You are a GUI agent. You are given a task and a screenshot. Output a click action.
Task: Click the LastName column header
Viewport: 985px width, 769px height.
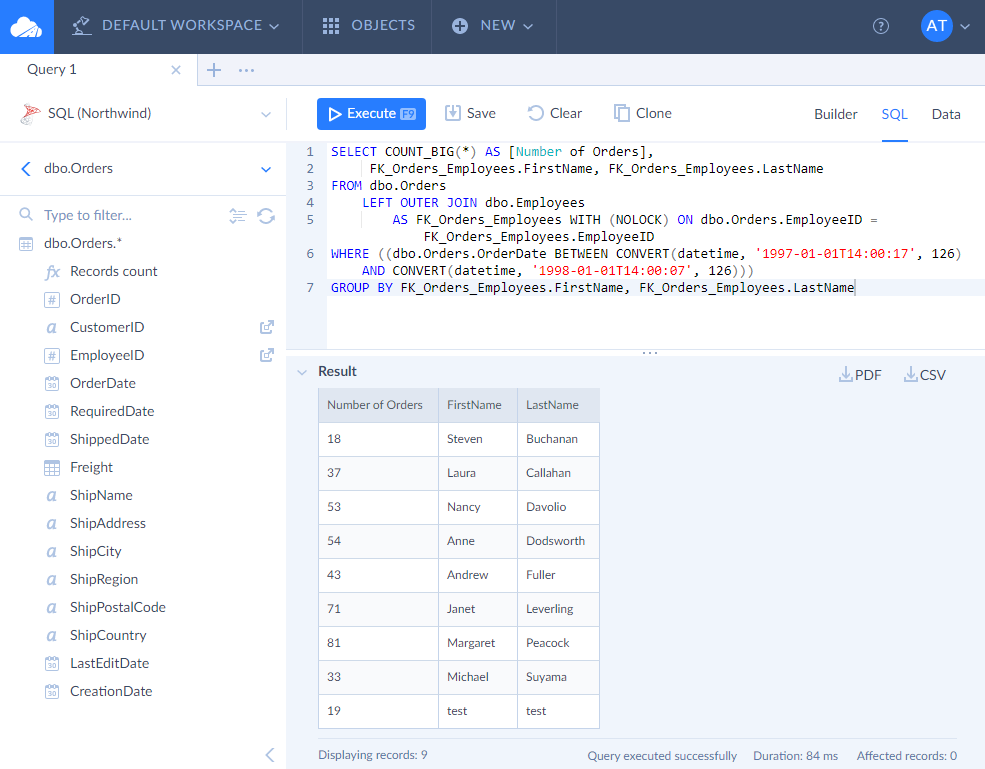558,405
